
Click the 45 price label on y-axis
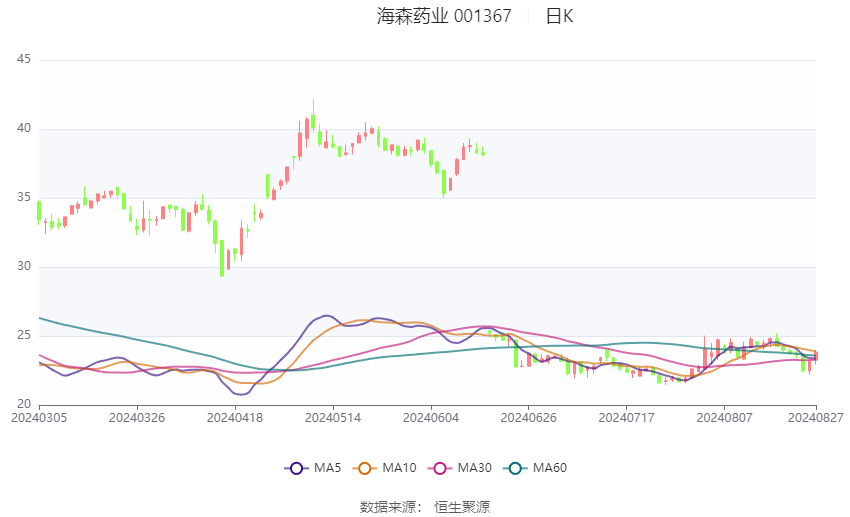[x=24, y=60]
